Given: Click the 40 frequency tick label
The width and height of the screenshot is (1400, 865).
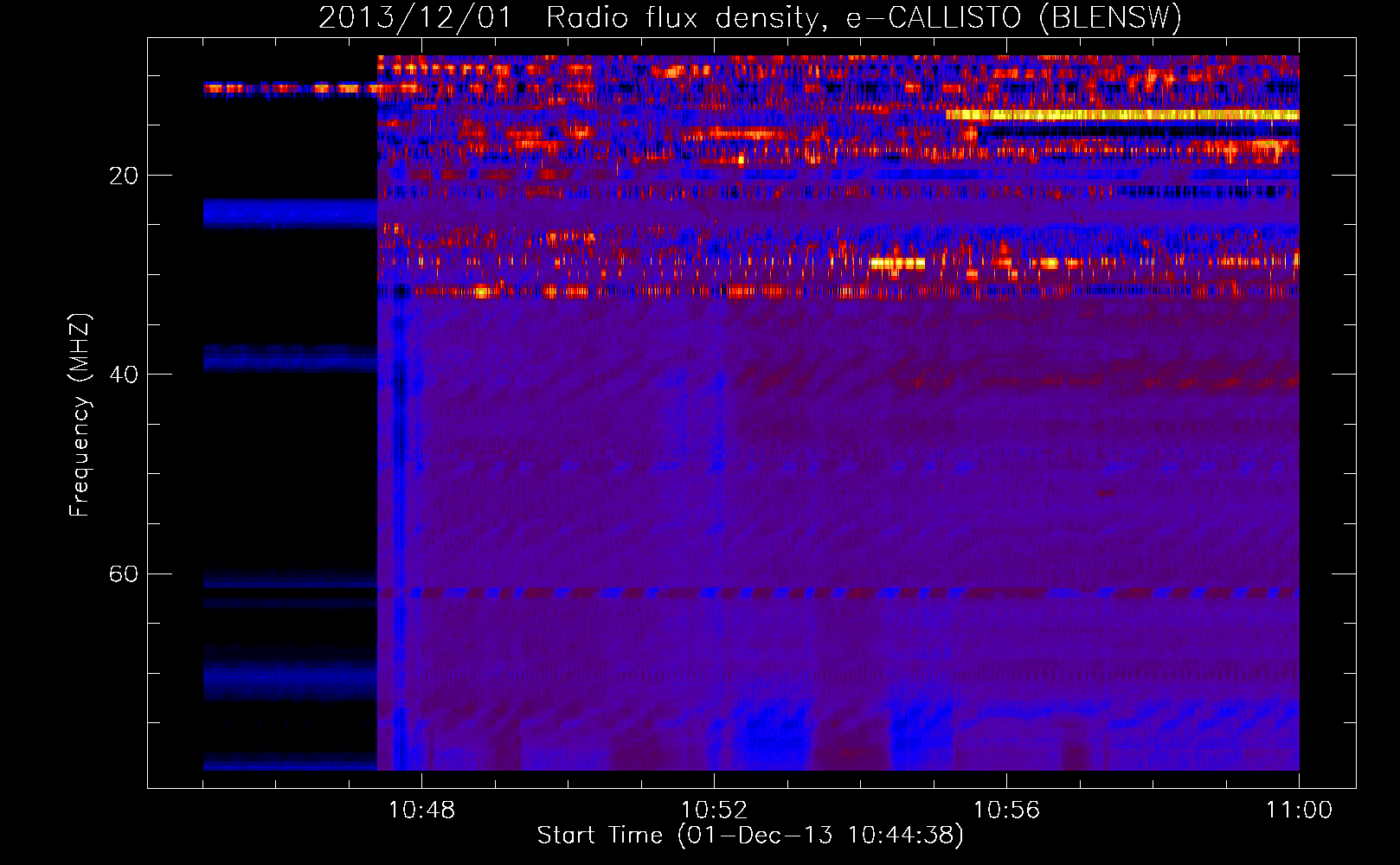Looking at the screenshot, I should (x=124, y=375).
